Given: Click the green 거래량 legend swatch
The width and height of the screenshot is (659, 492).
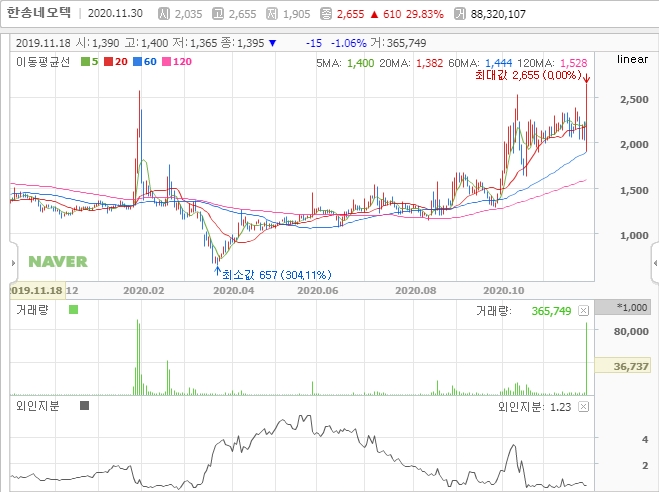Looking at the screenshot, I should pyautogui.click(x=74, y=310).
